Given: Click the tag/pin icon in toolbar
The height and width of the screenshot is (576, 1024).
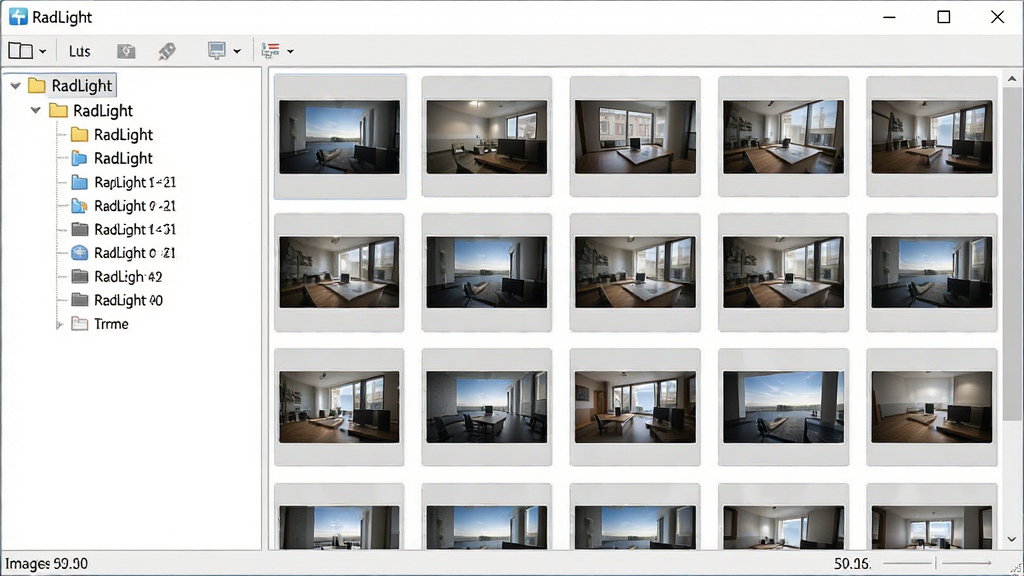Looking at the screenshot, I should point(167,52).
